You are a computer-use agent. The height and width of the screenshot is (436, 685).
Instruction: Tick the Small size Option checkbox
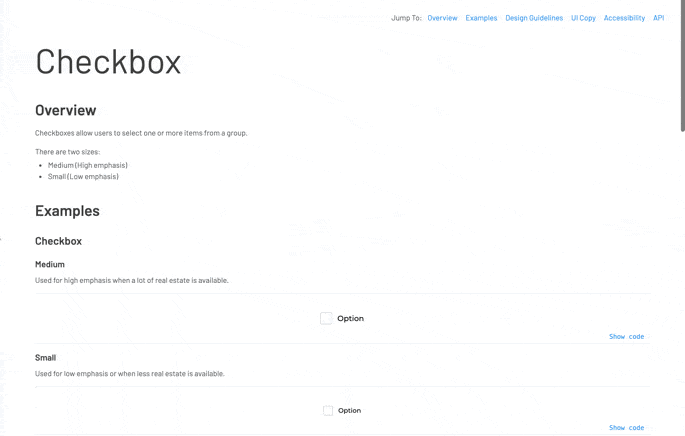(x=328, y=411)
